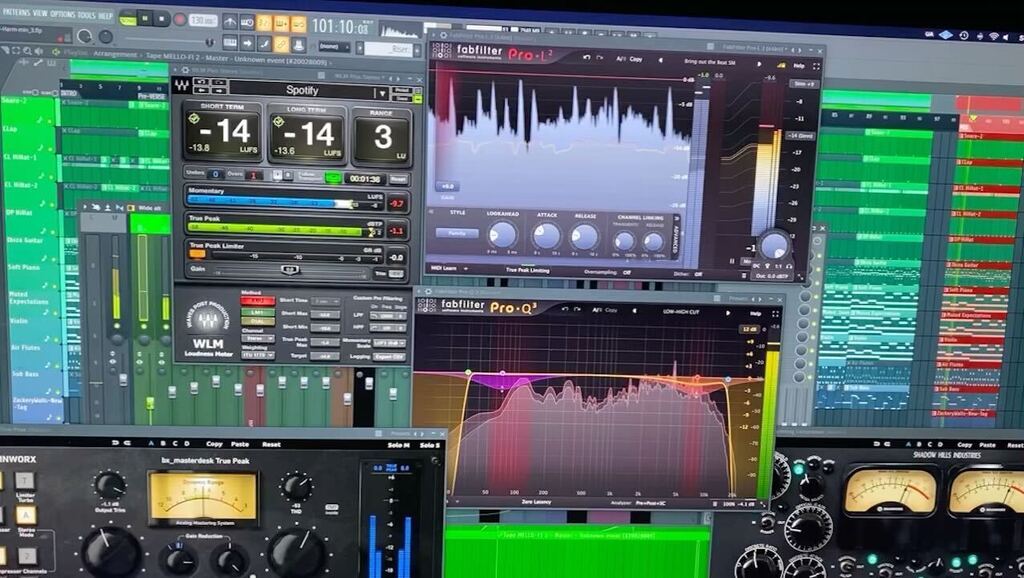Click Copy in Pro-L 2 header
Screen dimensions: 1024x578
click(636, 59)
